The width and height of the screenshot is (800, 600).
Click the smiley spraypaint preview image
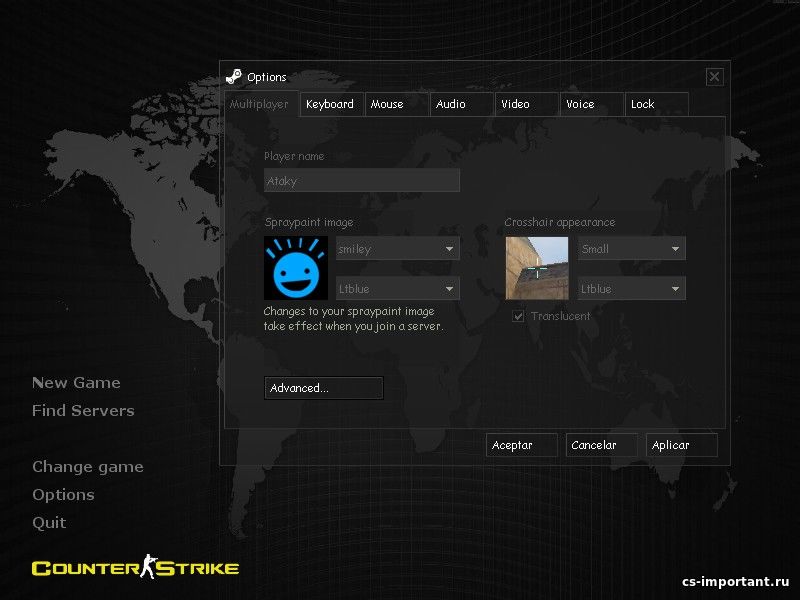pos(296,268)
